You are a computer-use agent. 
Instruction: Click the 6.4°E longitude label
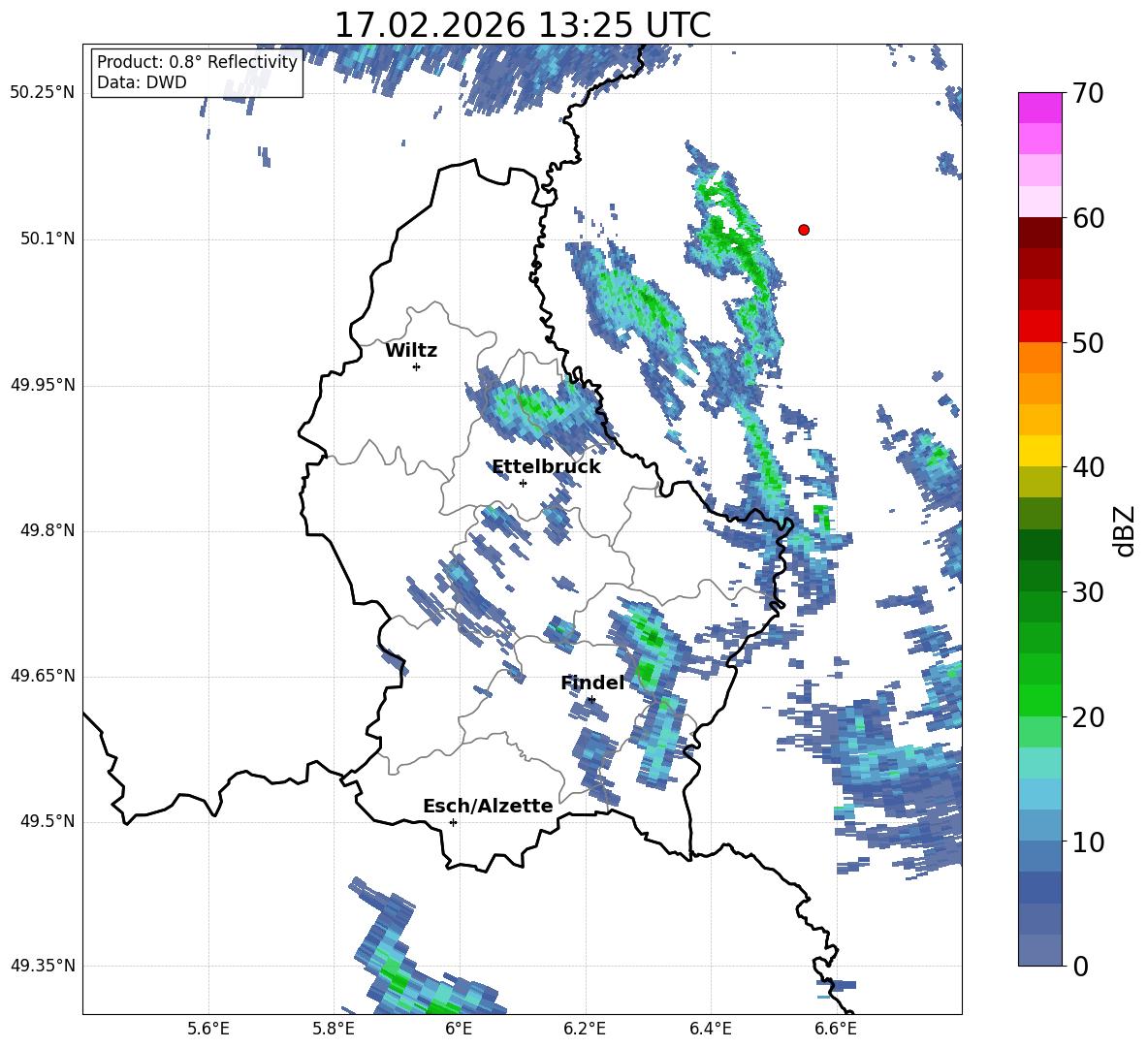[x=710, y=1029]
